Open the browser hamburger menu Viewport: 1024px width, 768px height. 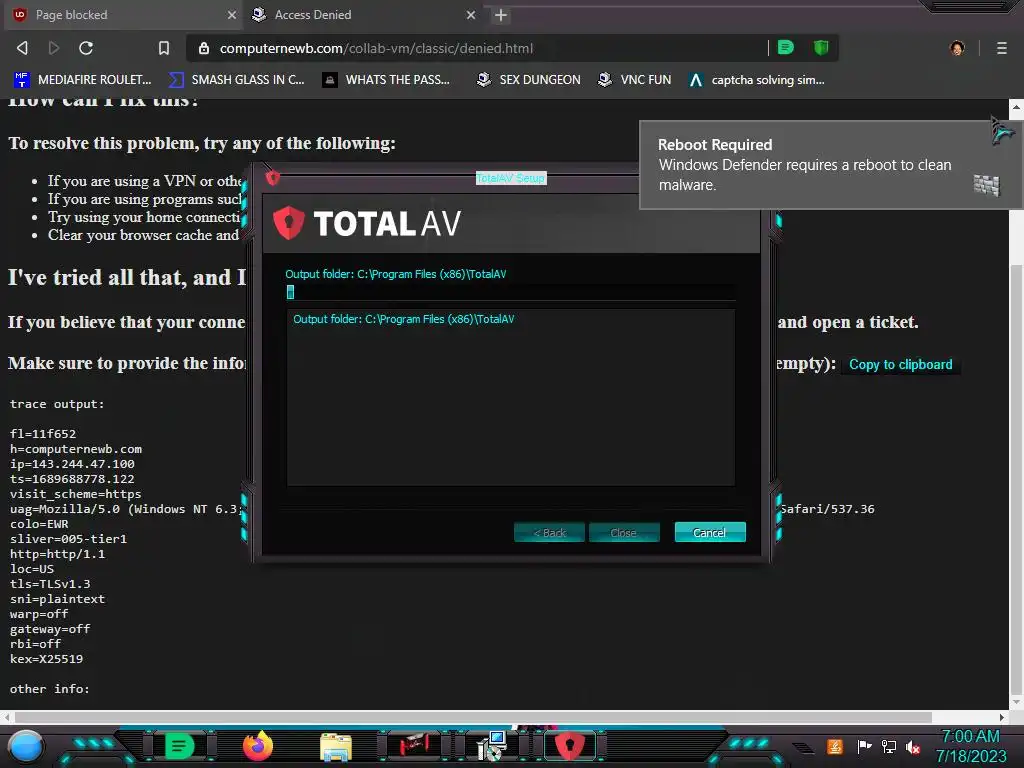click(1001, 48)
